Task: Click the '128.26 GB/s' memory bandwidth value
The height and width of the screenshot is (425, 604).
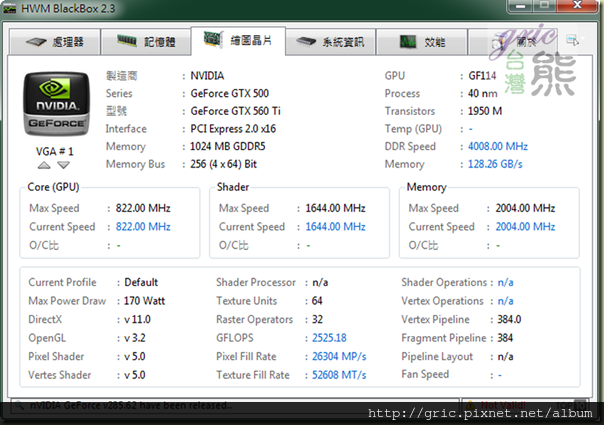Action: coord(495,164)
